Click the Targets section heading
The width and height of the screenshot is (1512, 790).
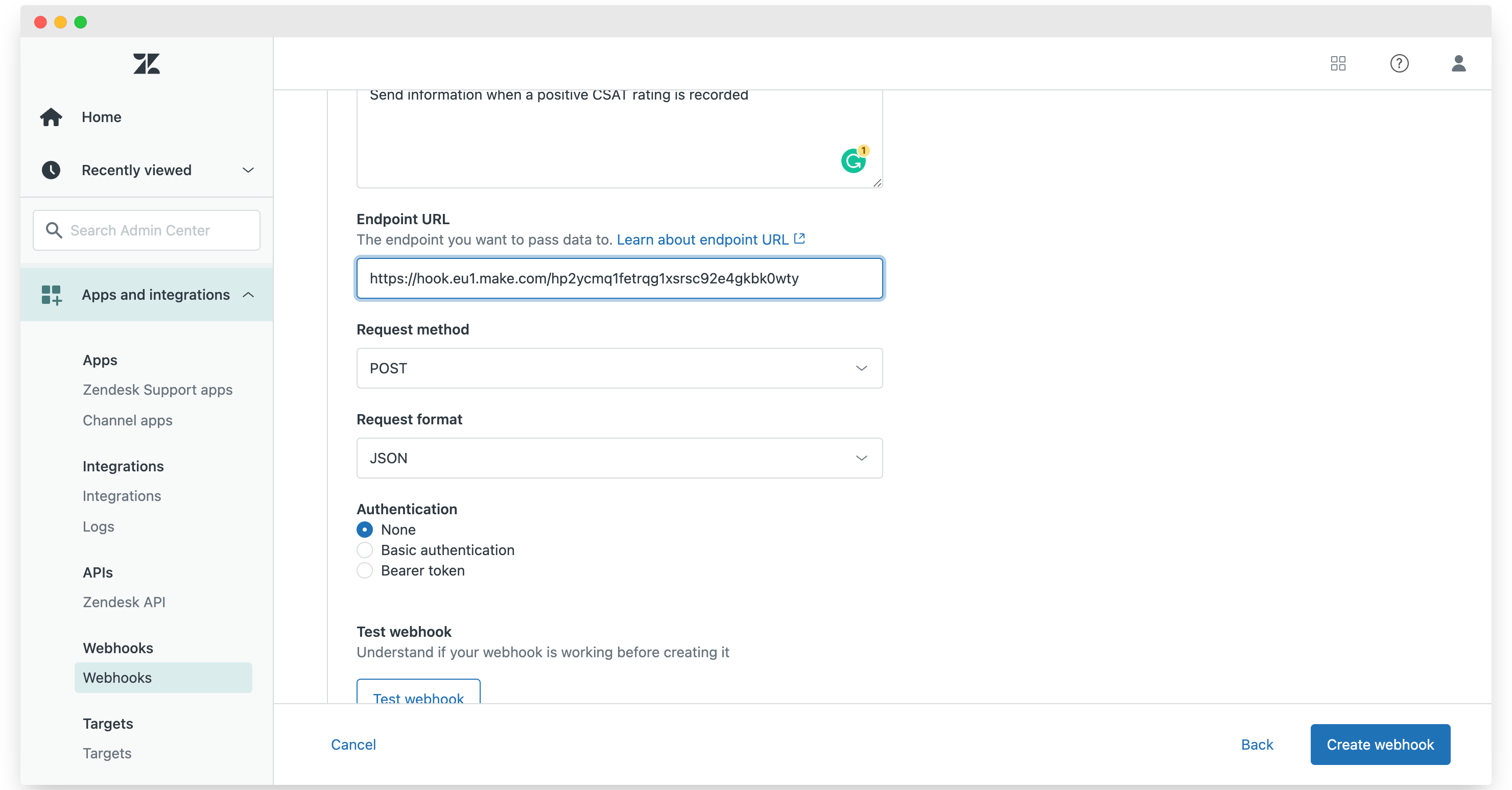pos(108,723)
